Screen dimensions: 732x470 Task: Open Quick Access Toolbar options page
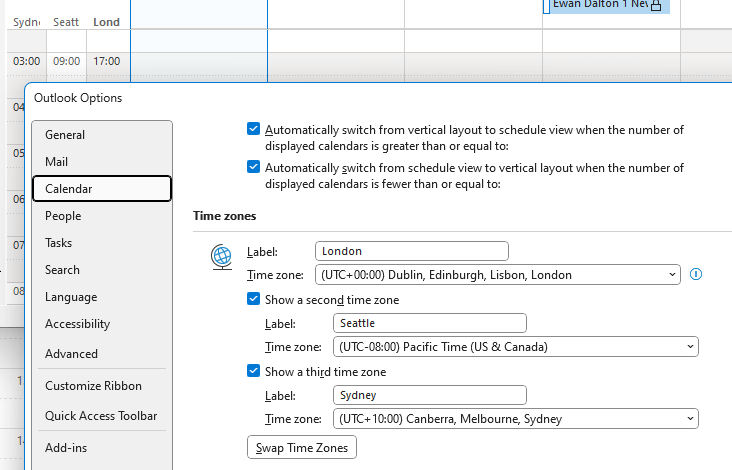[x=102, y=416]
